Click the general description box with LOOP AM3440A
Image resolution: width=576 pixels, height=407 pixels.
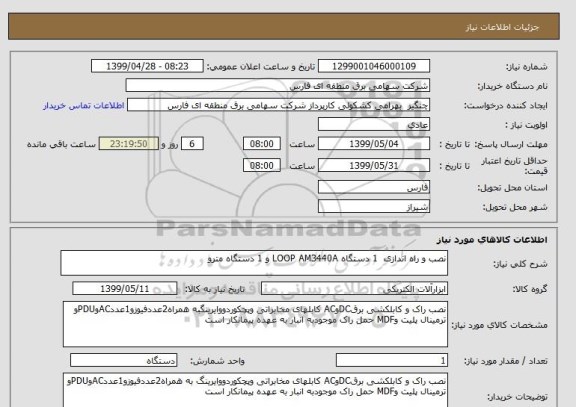pos(254,263)
